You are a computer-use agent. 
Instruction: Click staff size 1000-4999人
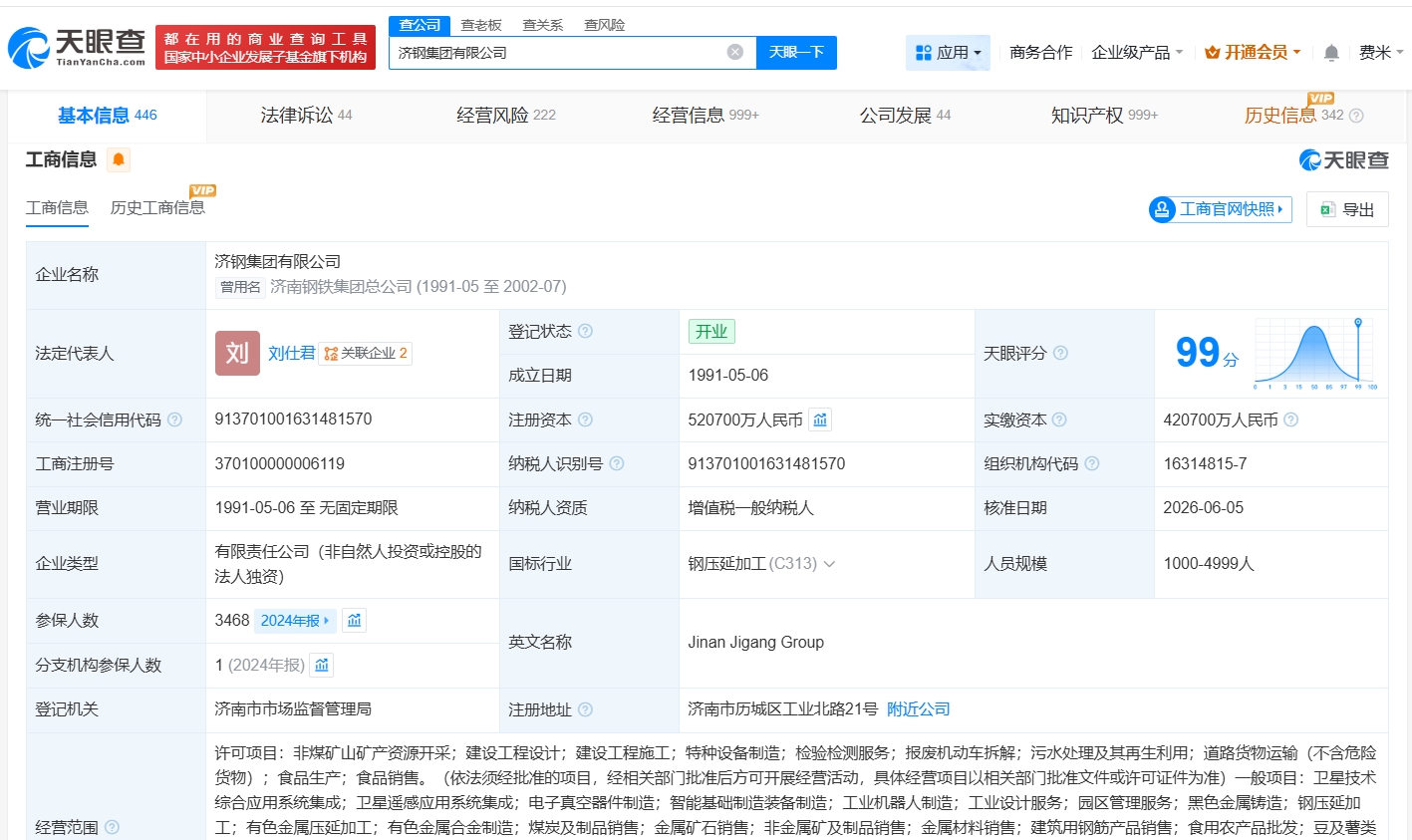click(x=1209, y=564)
